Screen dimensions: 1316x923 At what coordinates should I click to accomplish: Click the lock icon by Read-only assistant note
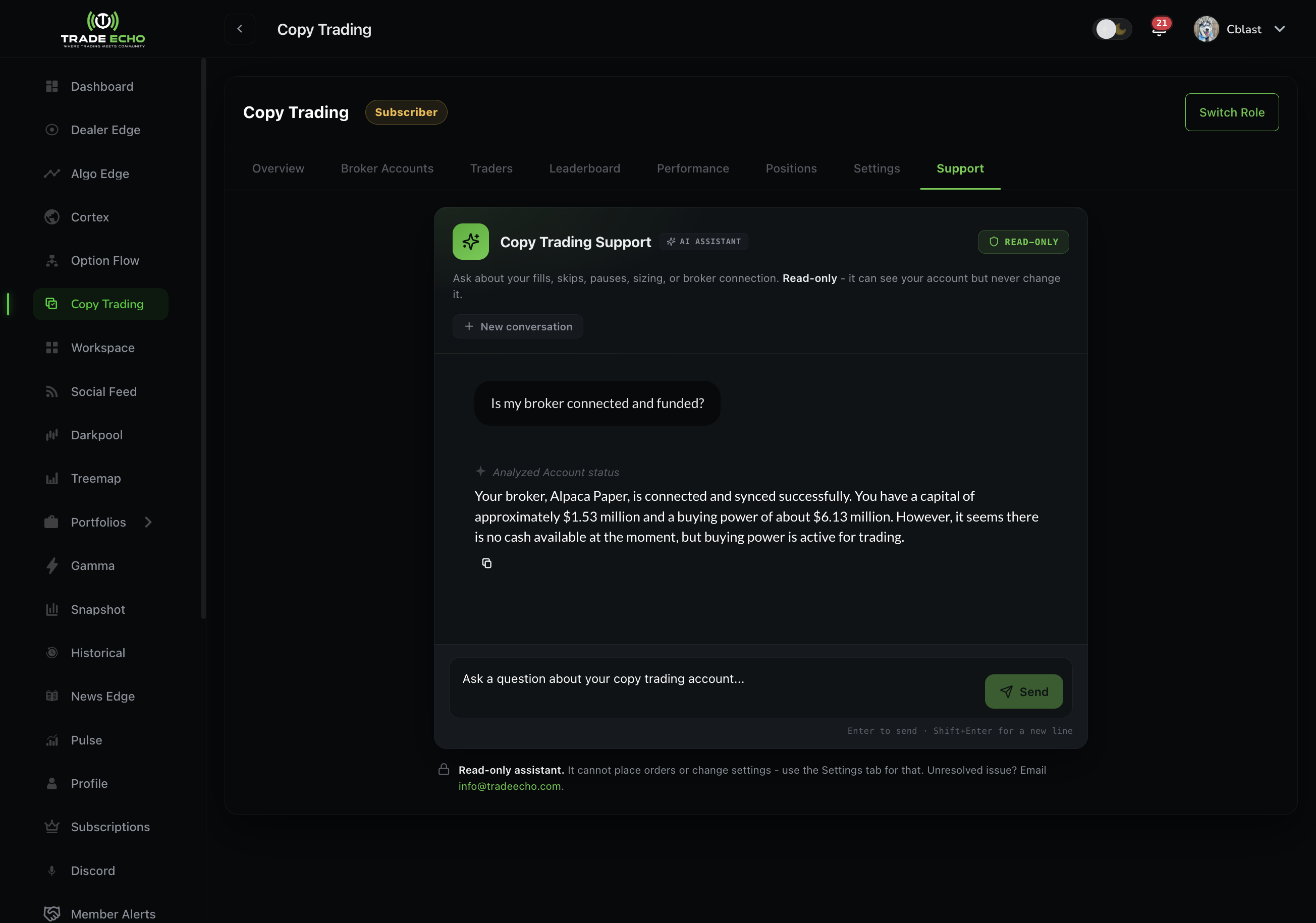click(444, 770)
